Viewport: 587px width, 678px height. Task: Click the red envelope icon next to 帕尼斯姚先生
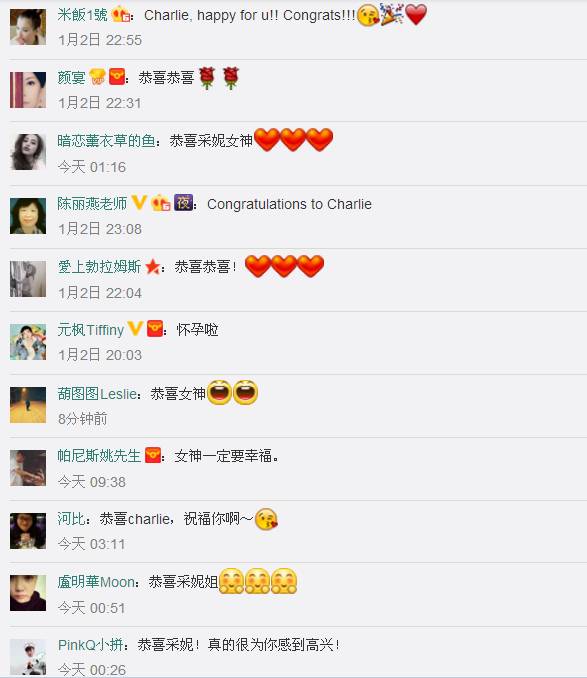tap(153, 455)
